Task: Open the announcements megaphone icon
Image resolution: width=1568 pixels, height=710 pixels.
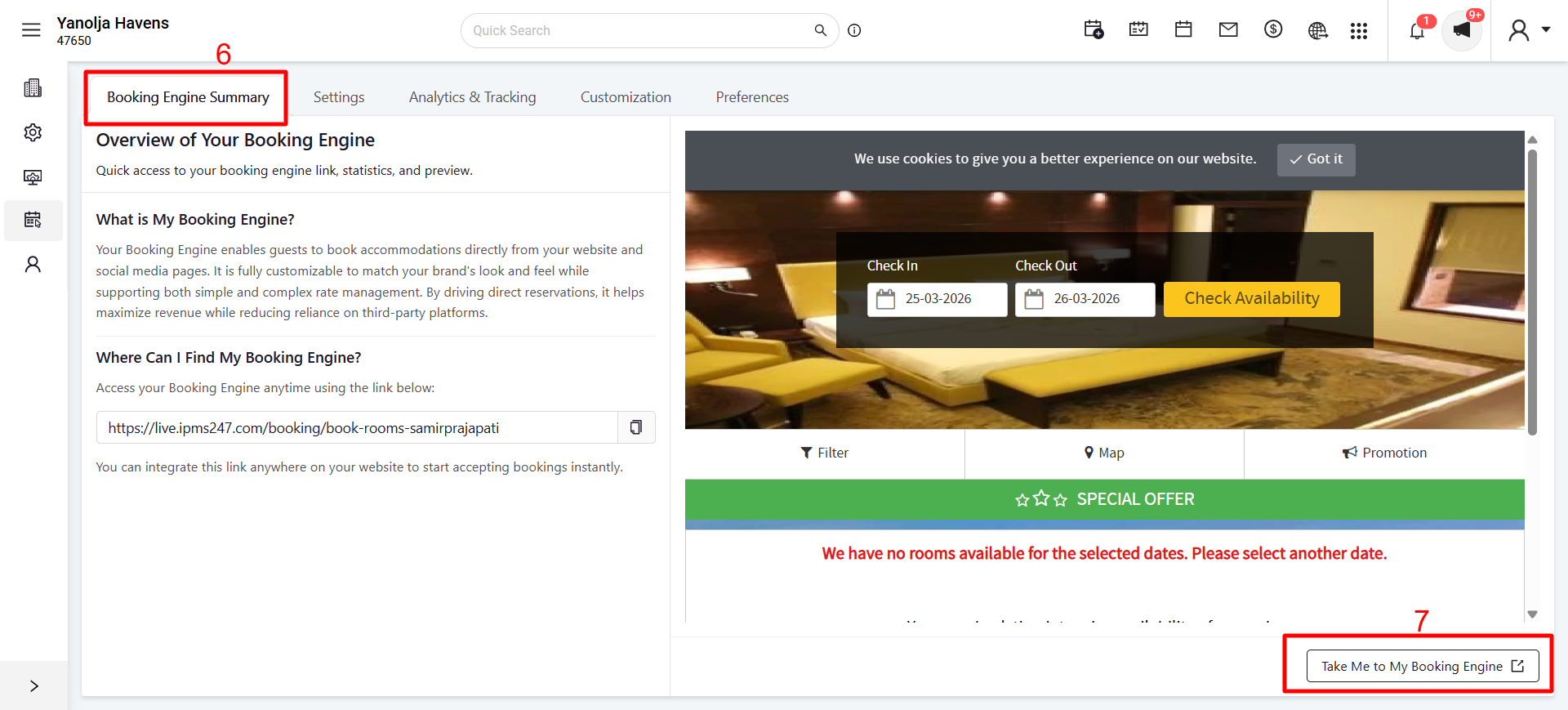Action: pos(1462,30)
